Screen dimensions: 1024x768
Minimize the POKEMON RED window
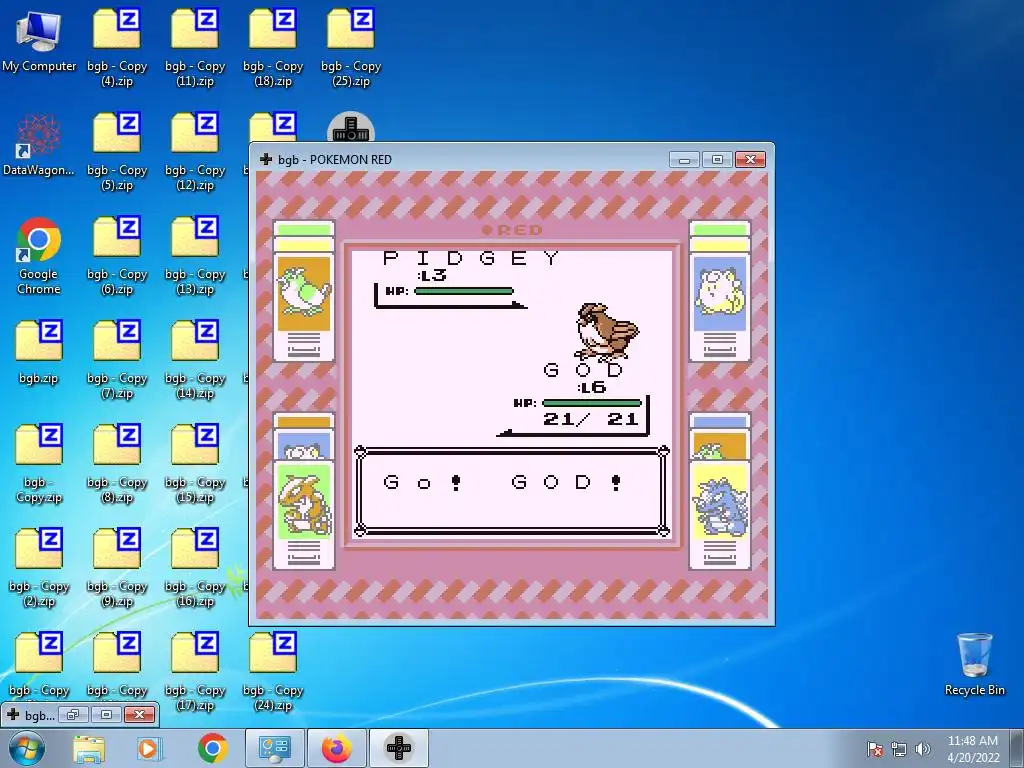click(684, 159)
